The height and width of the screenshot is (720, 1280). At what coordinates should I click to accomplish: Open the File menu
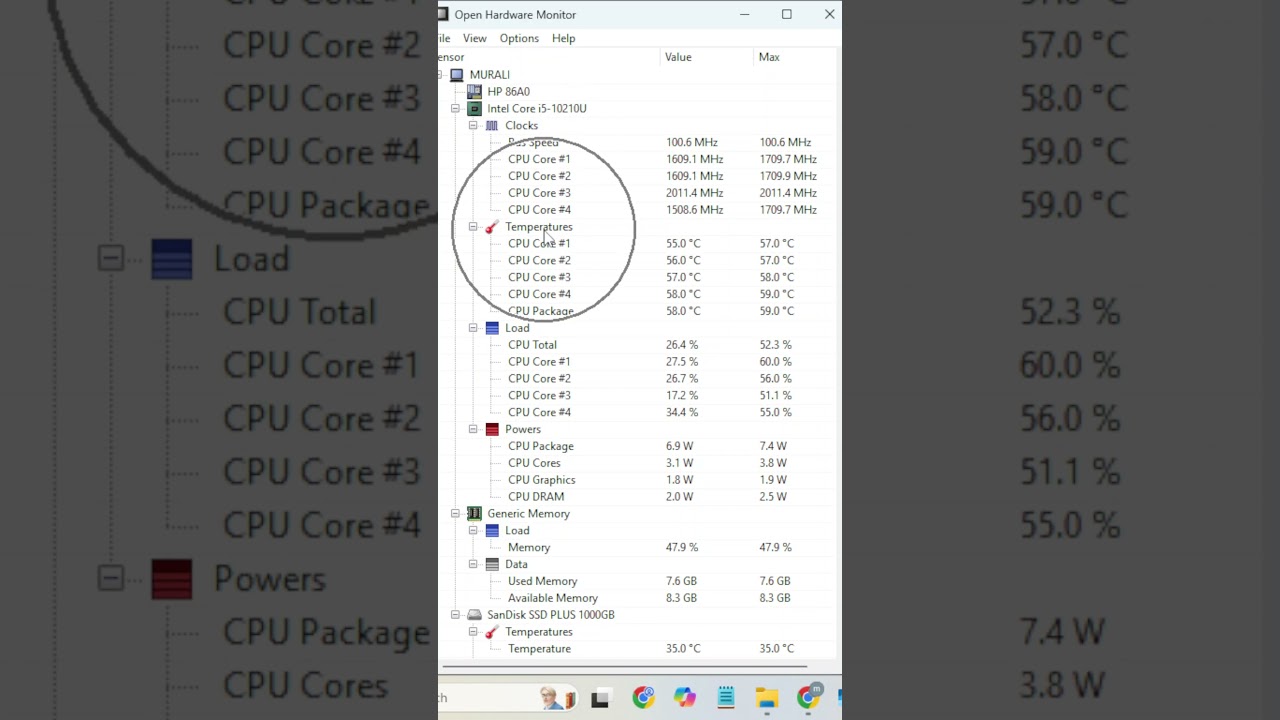pyautogui.click(x=445, y=38)
